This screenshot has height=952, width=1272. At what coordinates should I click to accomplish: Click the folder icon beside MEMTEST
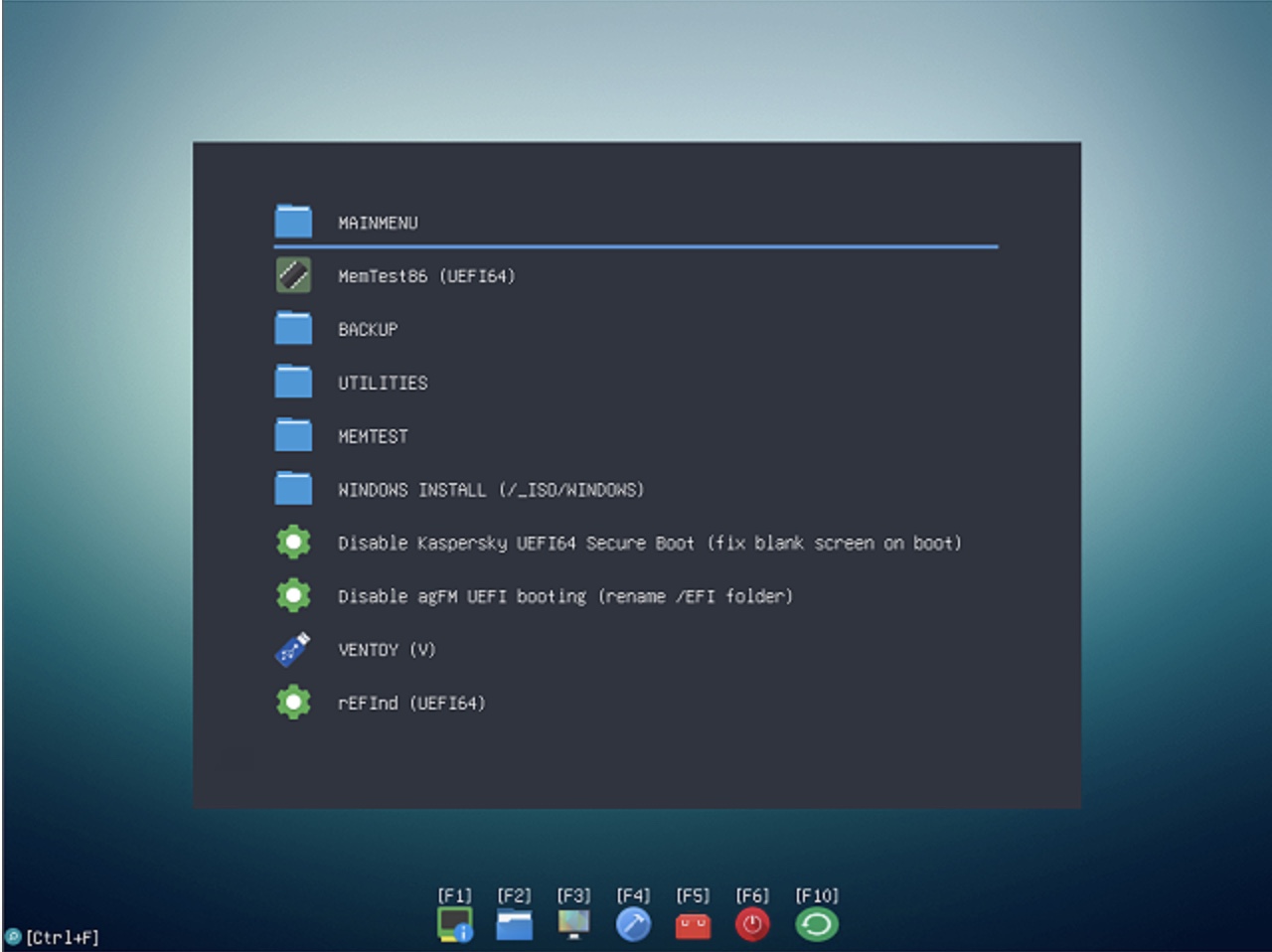tap(293, 435)
